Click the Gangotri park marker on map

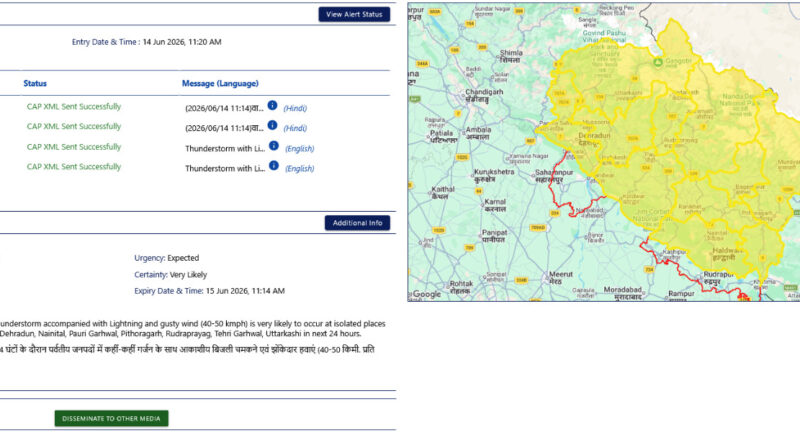coord(658,62)
